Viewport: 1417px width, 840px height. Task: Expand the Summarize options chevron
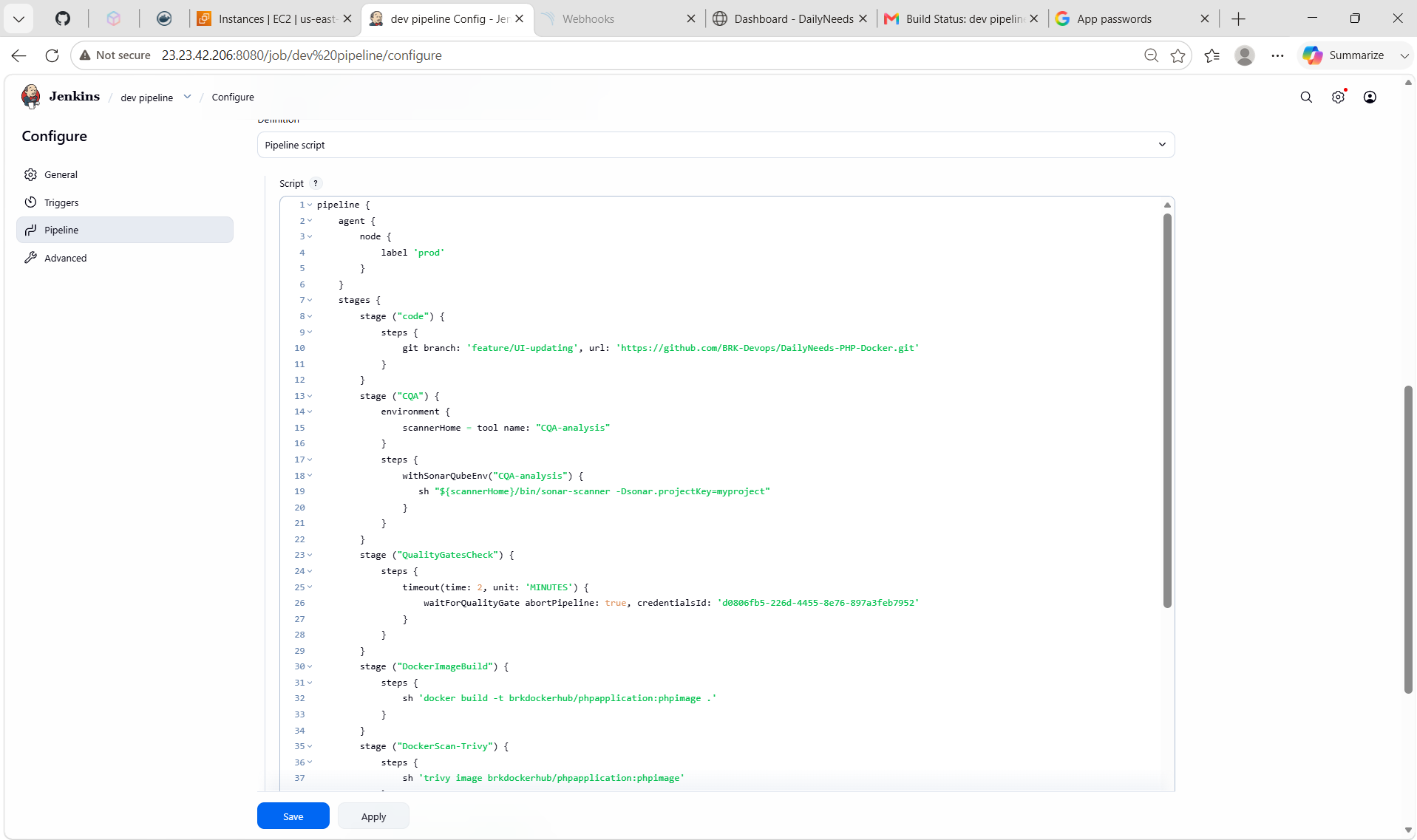1404,55
